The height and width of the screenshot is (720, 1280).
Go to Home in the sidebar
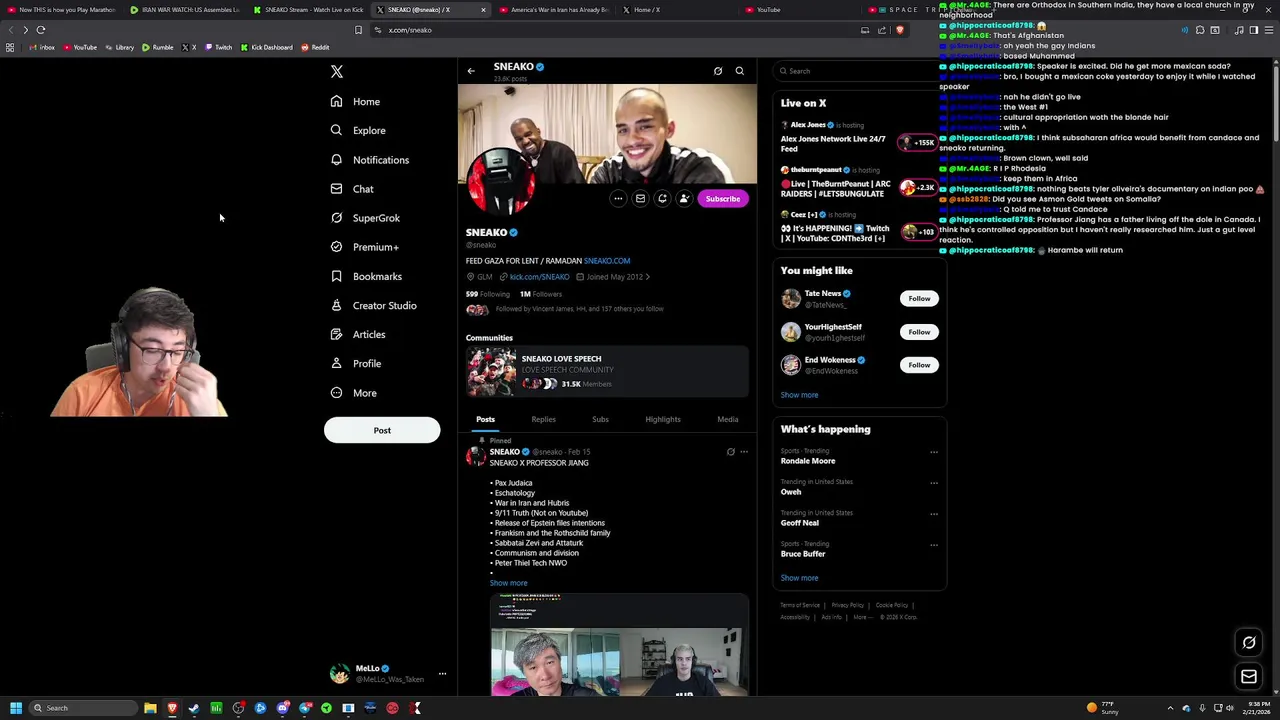355,101
